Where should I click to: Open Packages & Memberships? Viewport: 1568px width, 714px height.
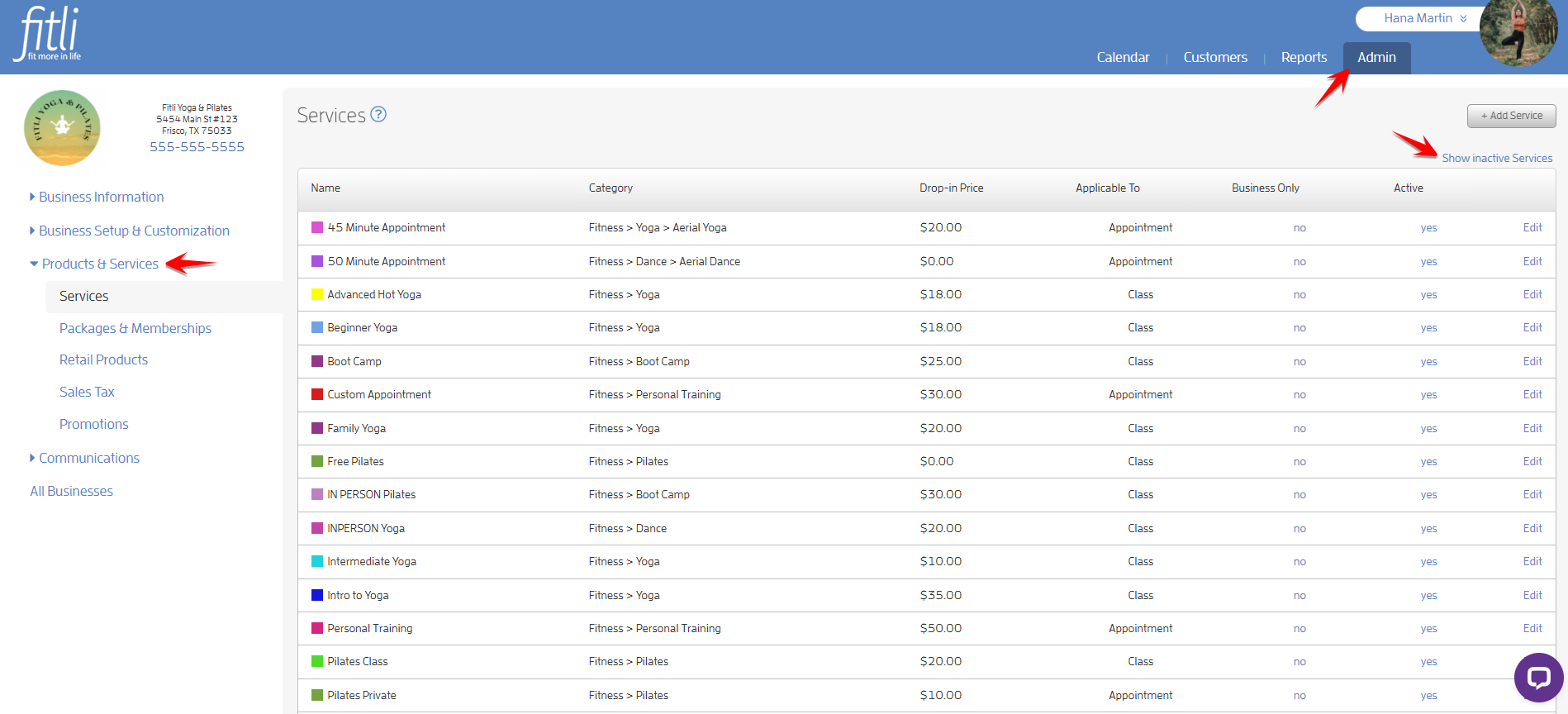pyautogui.click(x=135, y=328)
